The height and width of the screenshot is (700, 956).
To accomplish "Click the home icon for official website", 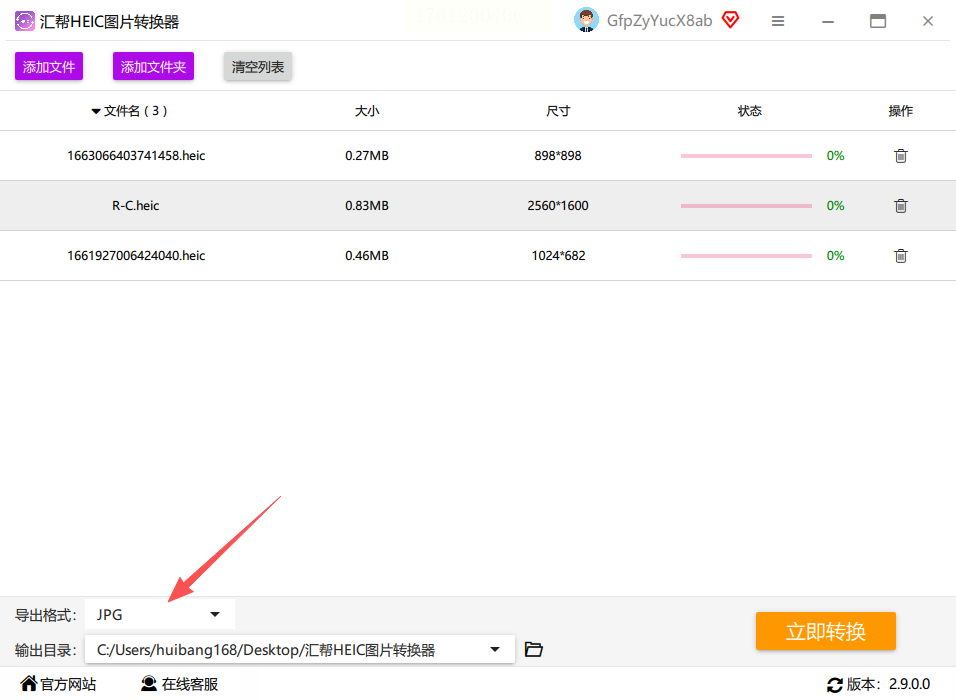I will [x=29, y=684].
